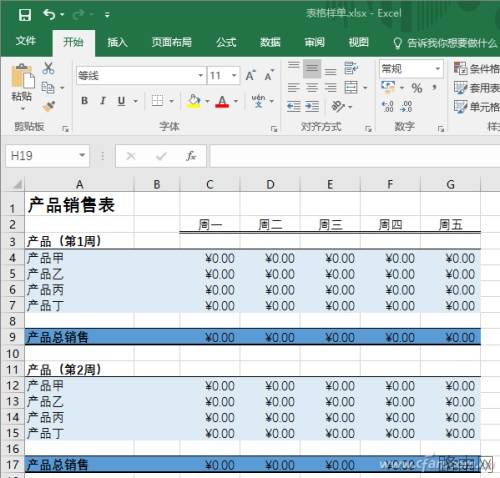Activate the Format Painter brush
This screenshot has height=478, width=500.
[49, 106]
